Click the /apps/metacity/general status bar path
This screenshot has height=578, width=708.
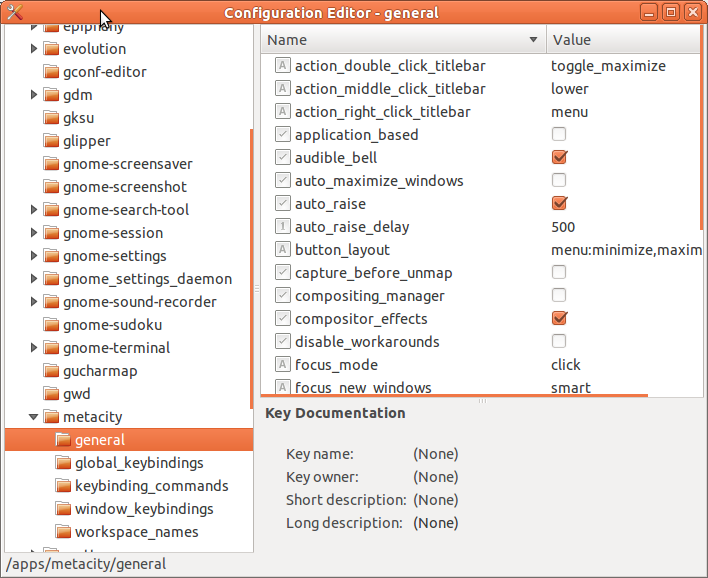point(86,564)
